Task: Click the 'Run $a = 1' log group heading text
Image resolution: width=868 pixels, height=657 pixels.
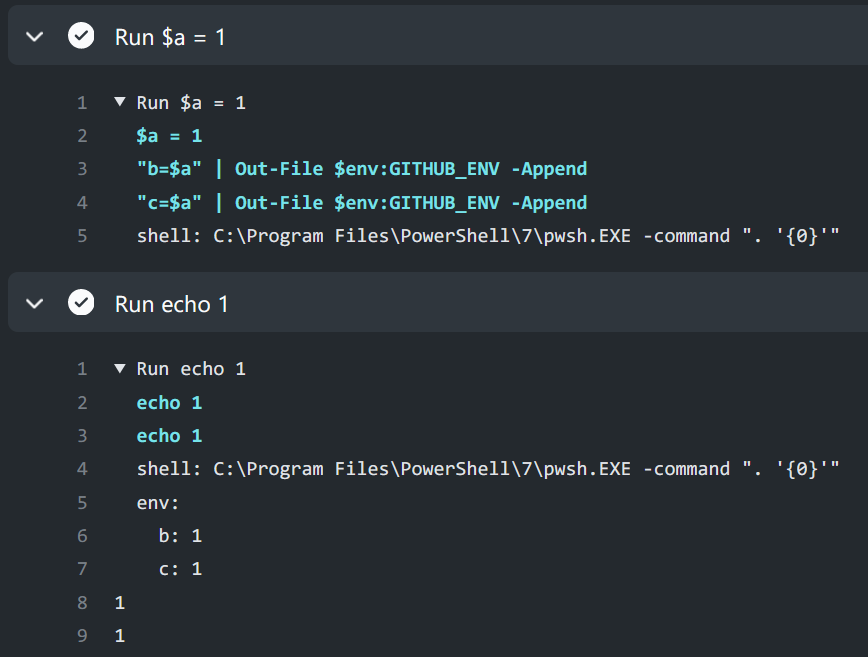Action: tap(191, 103)
